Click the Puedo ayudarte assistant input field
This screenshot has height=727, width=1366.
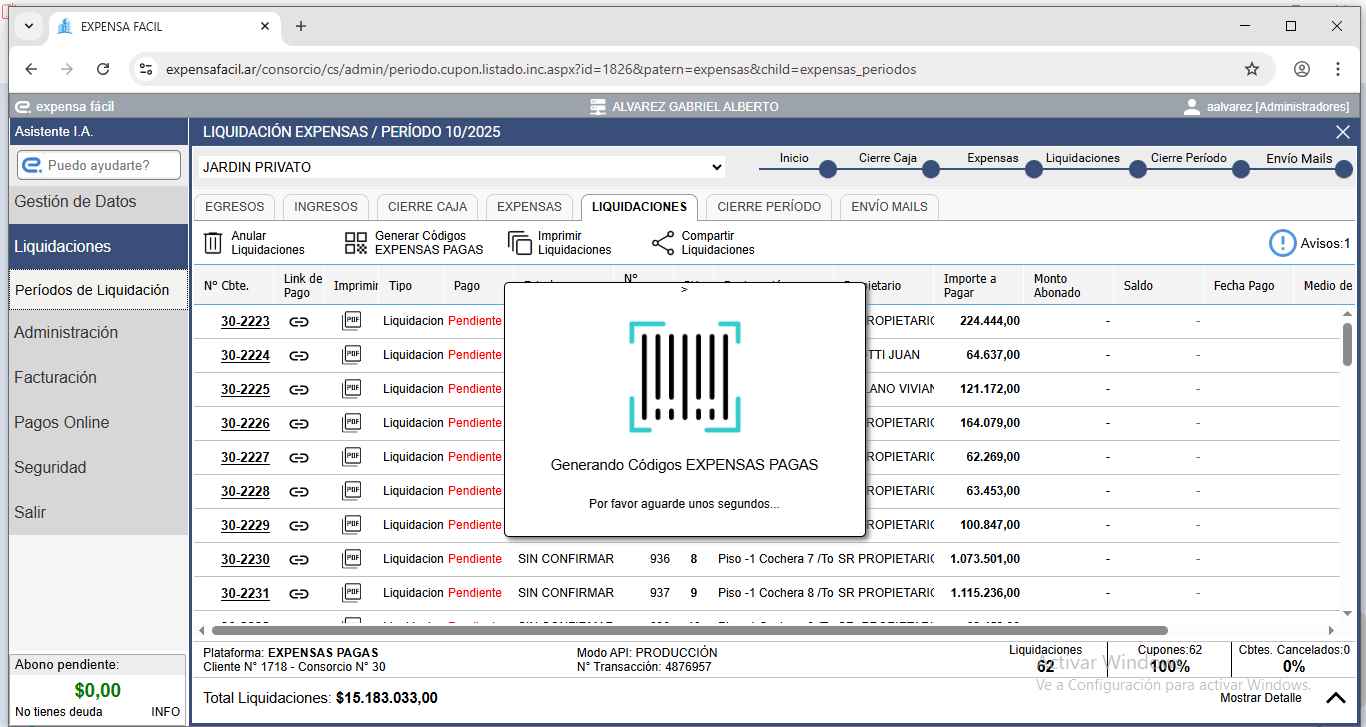(99, 165)
